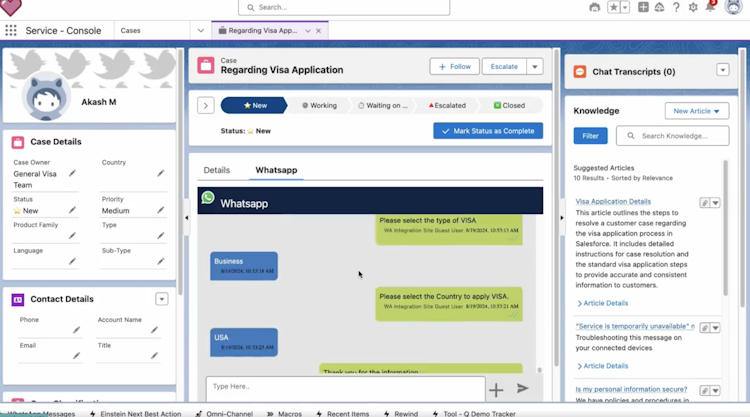Open actions menu for Visa Application Details
Screen dimensions: 750x417
pos(715,203)
